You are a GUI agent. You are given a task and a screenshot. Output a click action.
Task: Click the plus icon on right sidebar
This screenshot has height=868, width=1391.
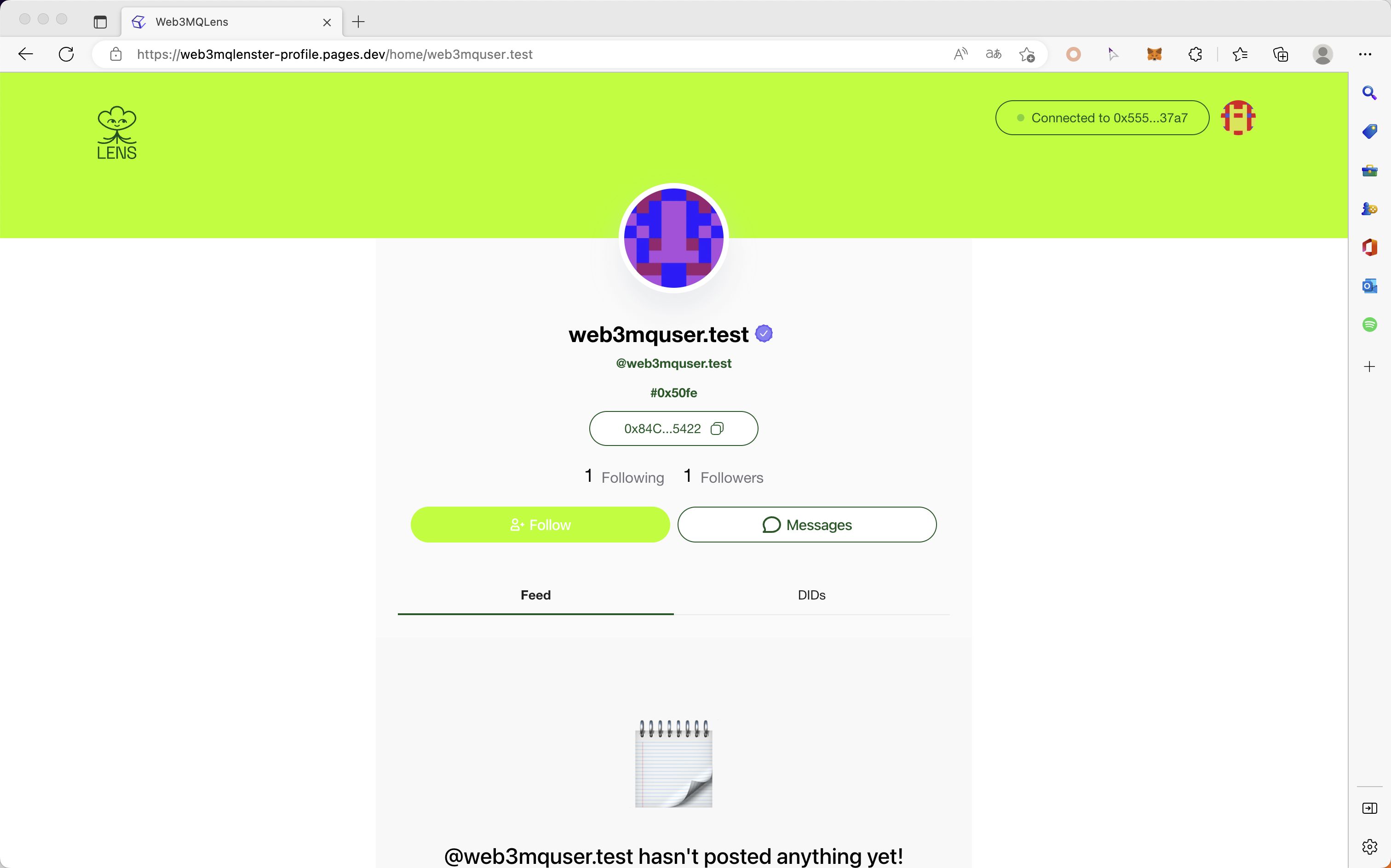(x=1369, y=366)
